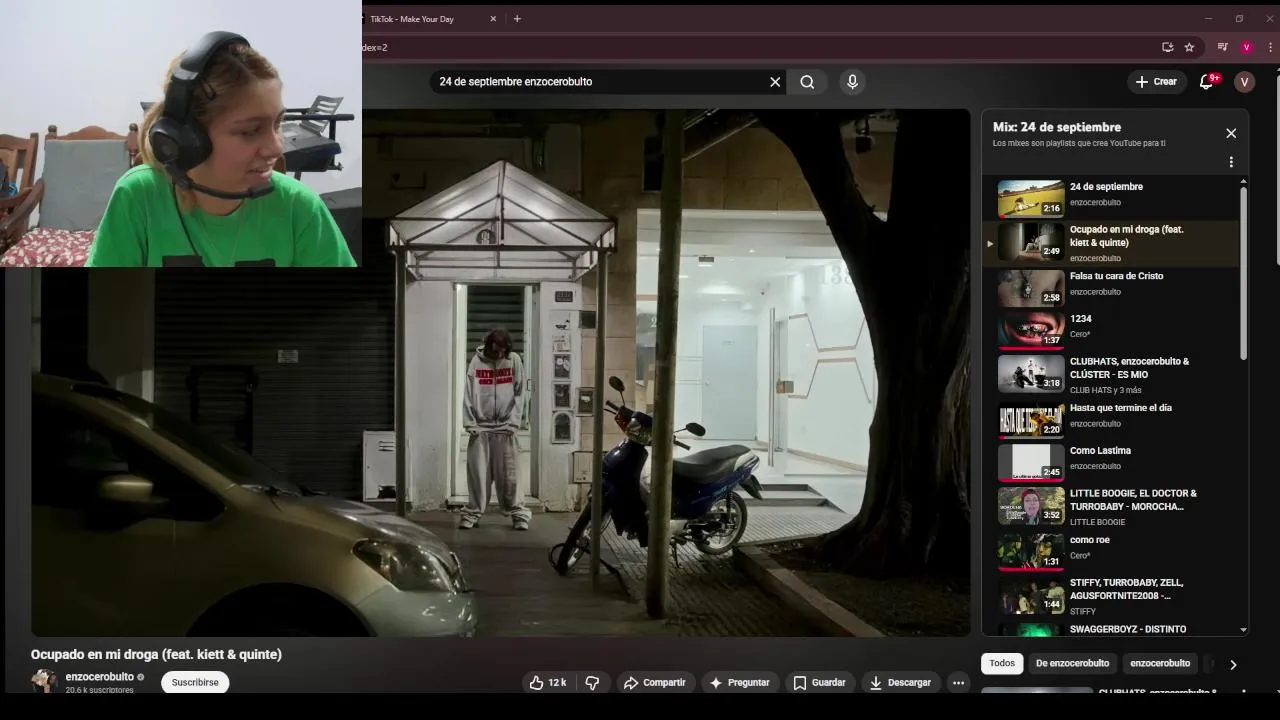Viewport: 1280px width, 720px height.
Task: Open Chrome media controls icon
Action: 1222,47
